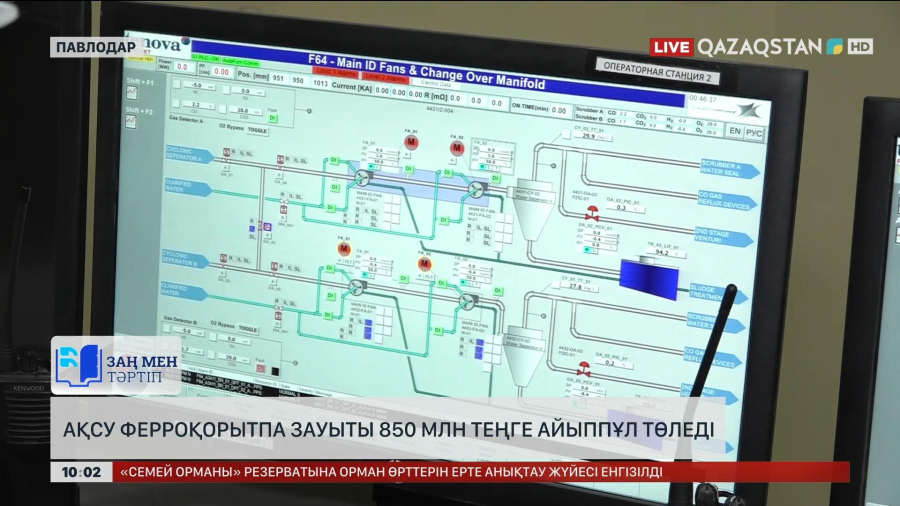Go to upper CO Gas Reflux Devices arrow

pyautogui.click(x=727, y=201)
